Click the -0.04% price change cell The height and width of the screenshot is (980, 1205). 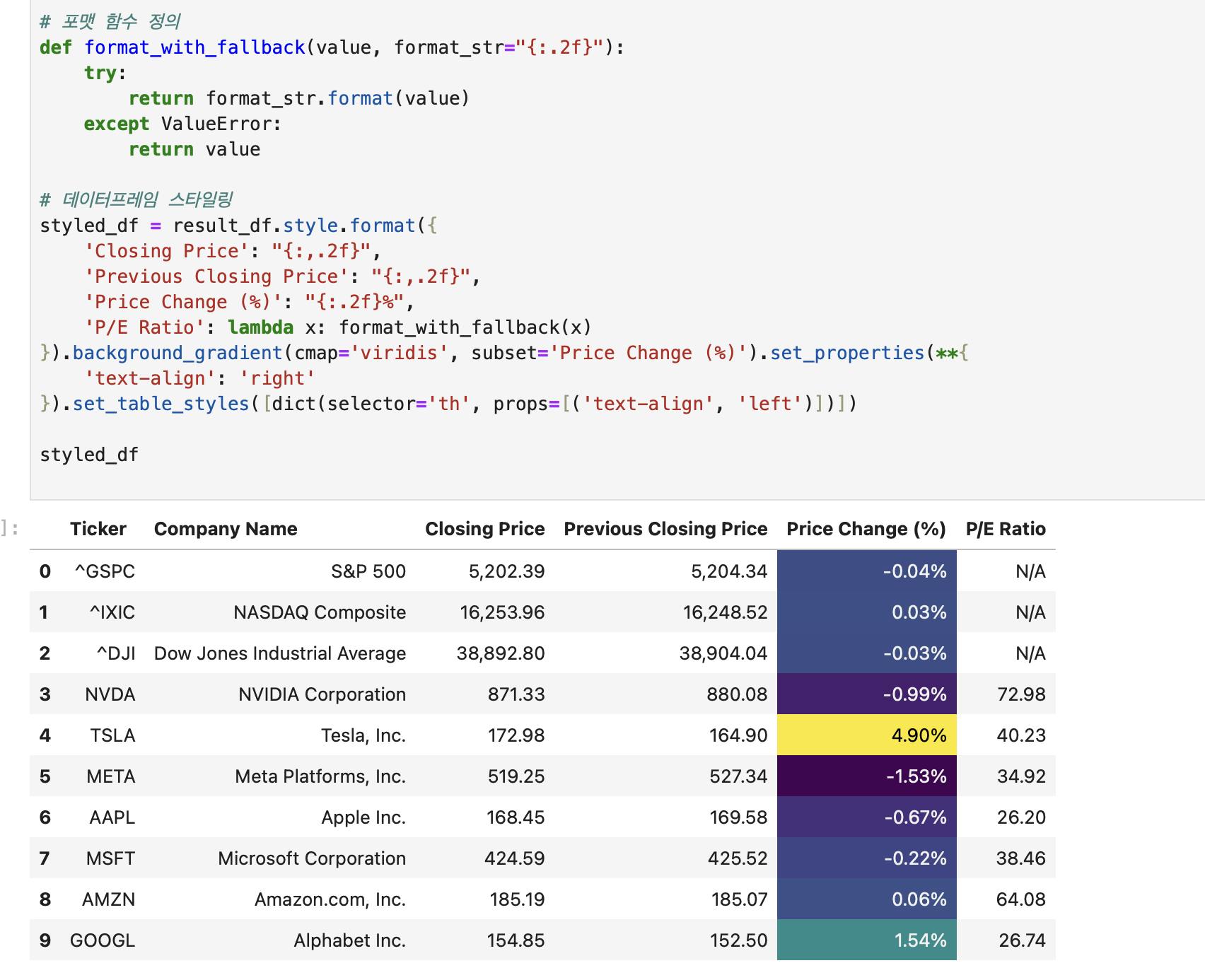click(x=867, y=571)
